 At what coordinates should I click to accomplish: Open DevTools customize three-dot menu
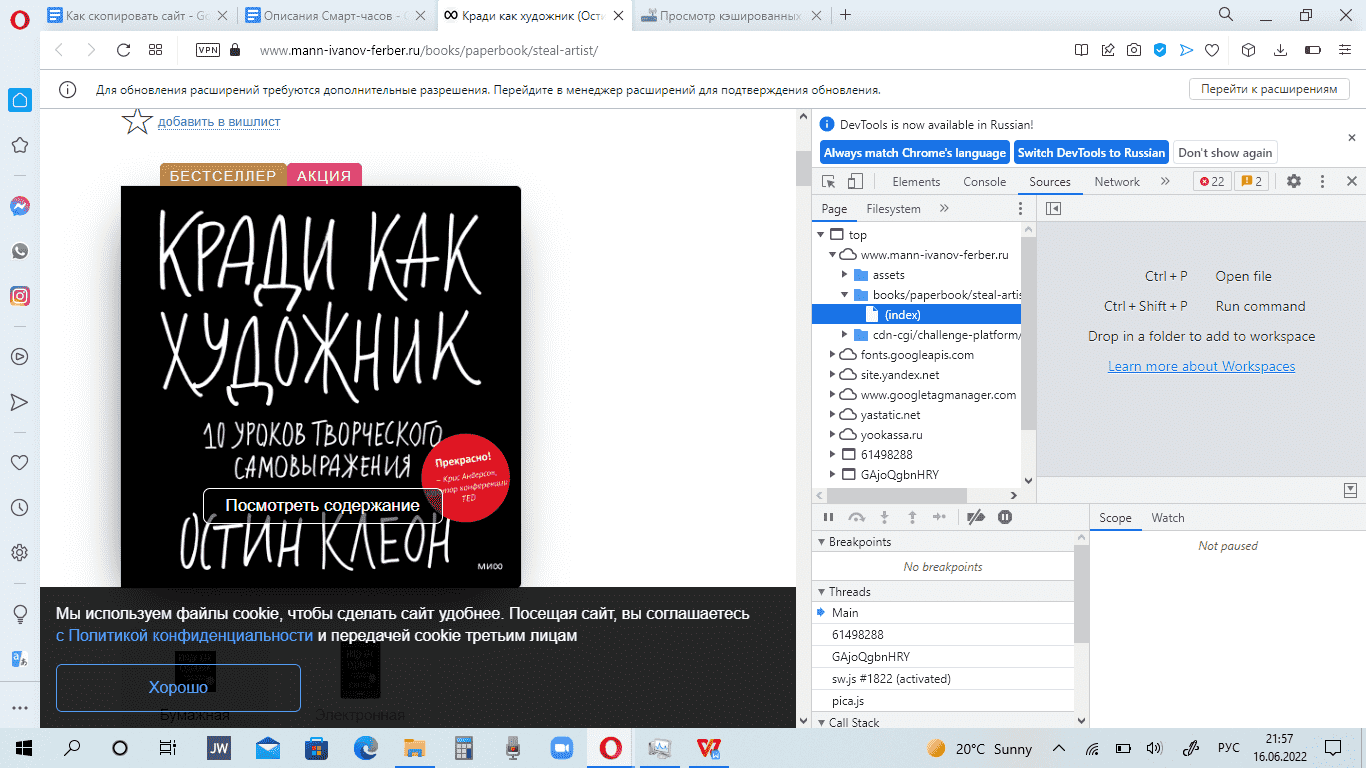coord(1322,181)
